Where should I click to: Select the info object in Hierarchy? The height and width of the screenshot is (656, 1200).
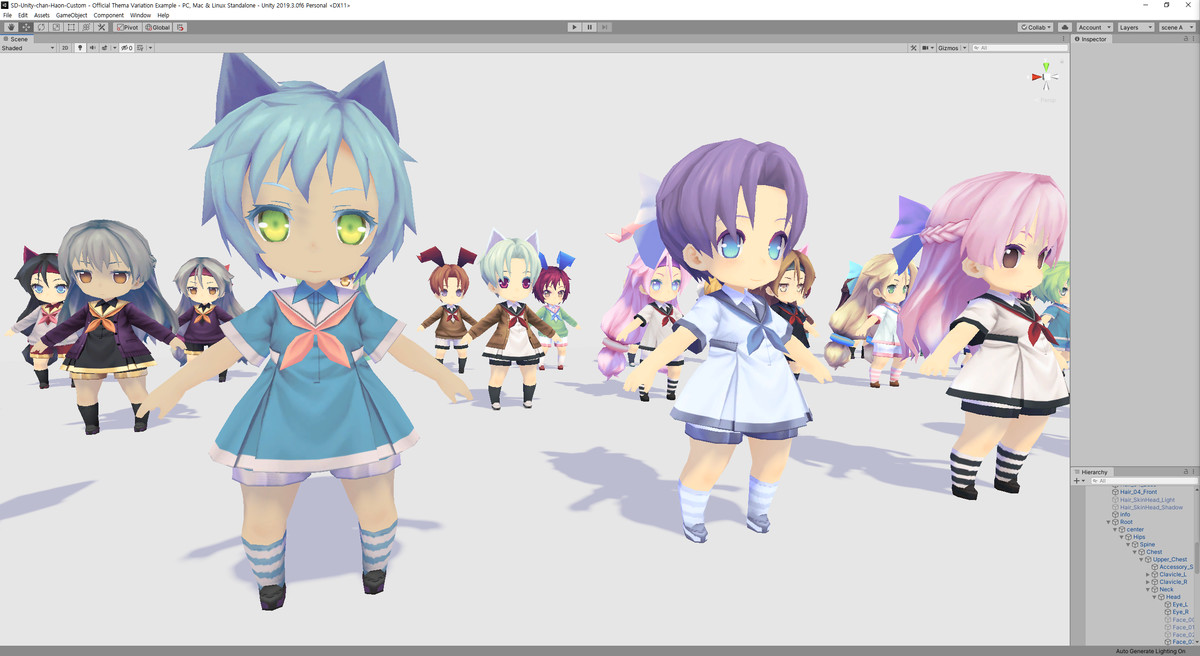[1125, 514]
